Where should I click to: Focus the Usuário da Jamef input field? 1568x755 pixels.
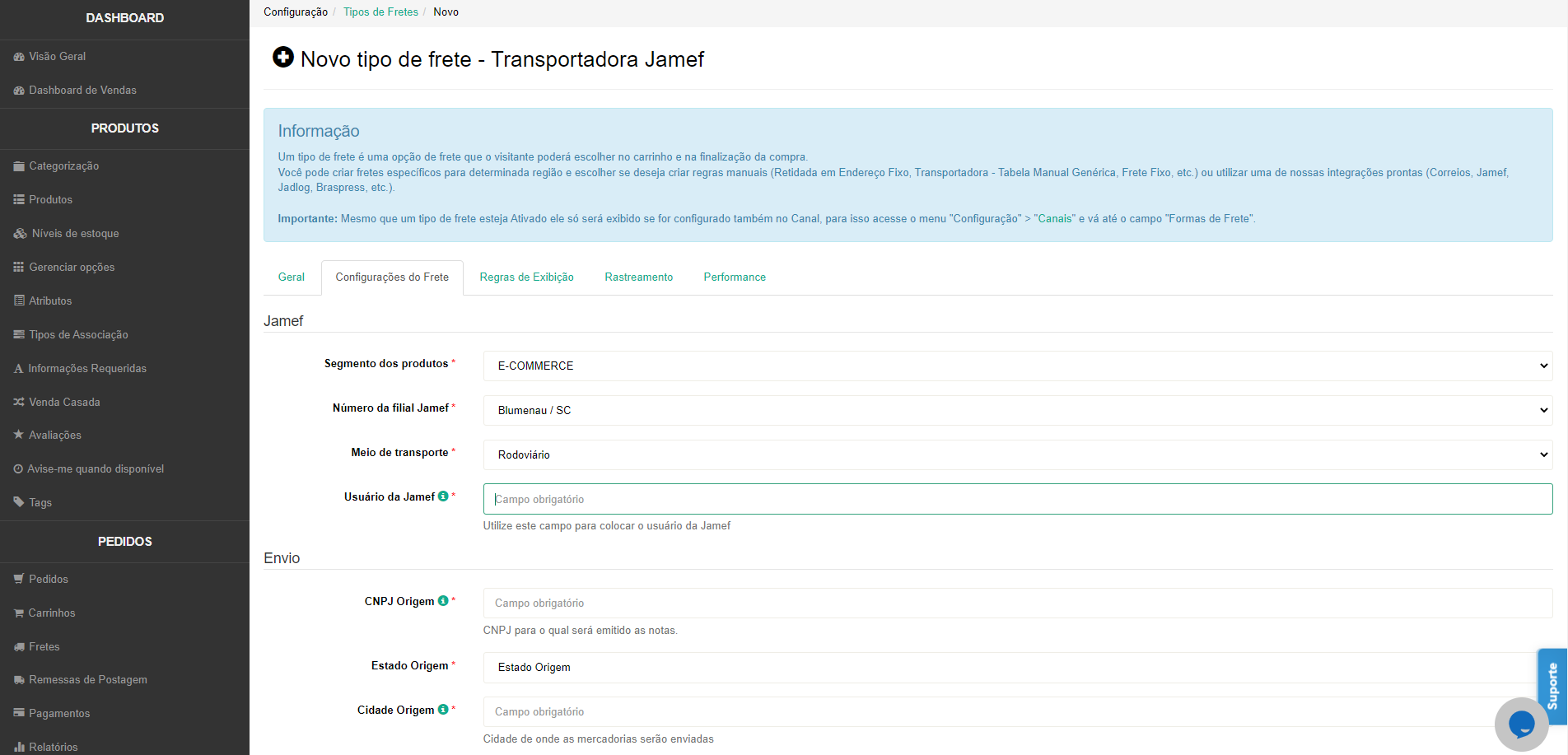pos(1018,499)
